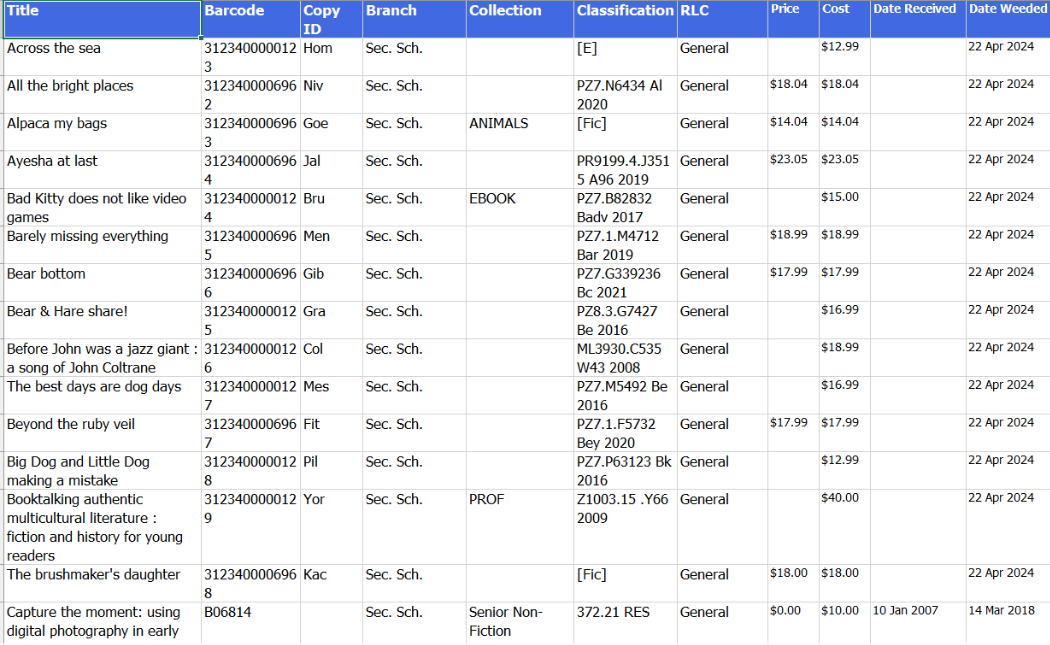Select the 'Beyond the ruby veil' cell

[102, 432]
